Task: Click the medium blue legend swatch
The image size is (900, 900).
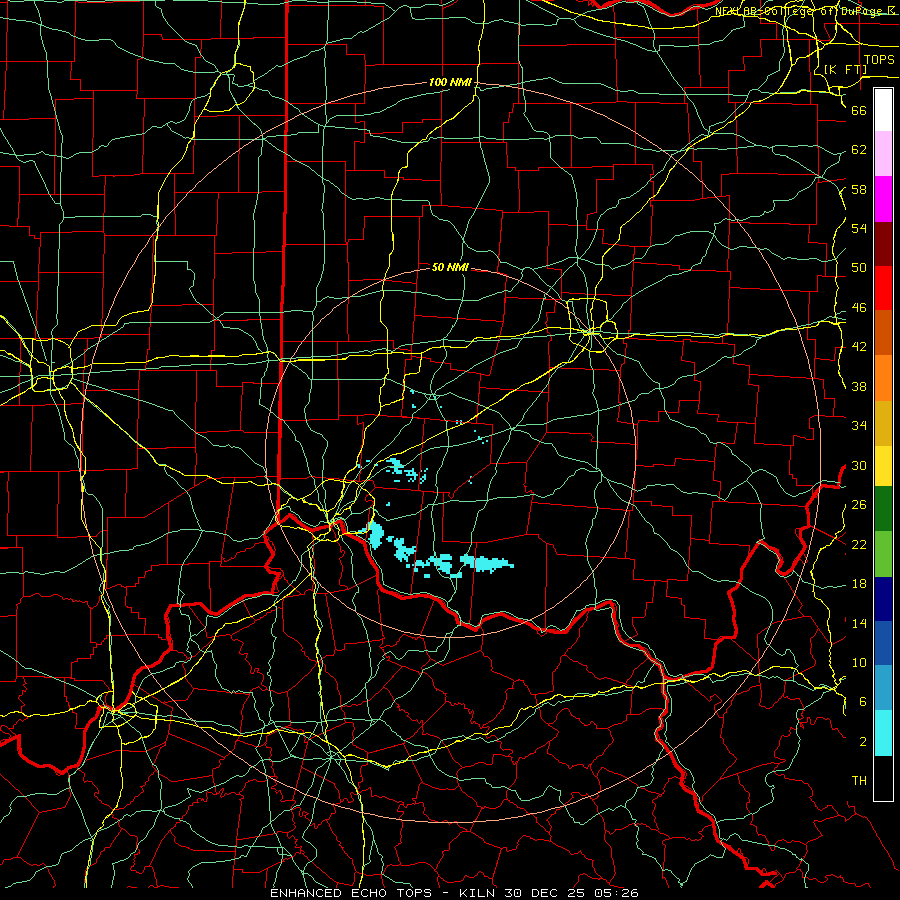Action: (883, 643)
